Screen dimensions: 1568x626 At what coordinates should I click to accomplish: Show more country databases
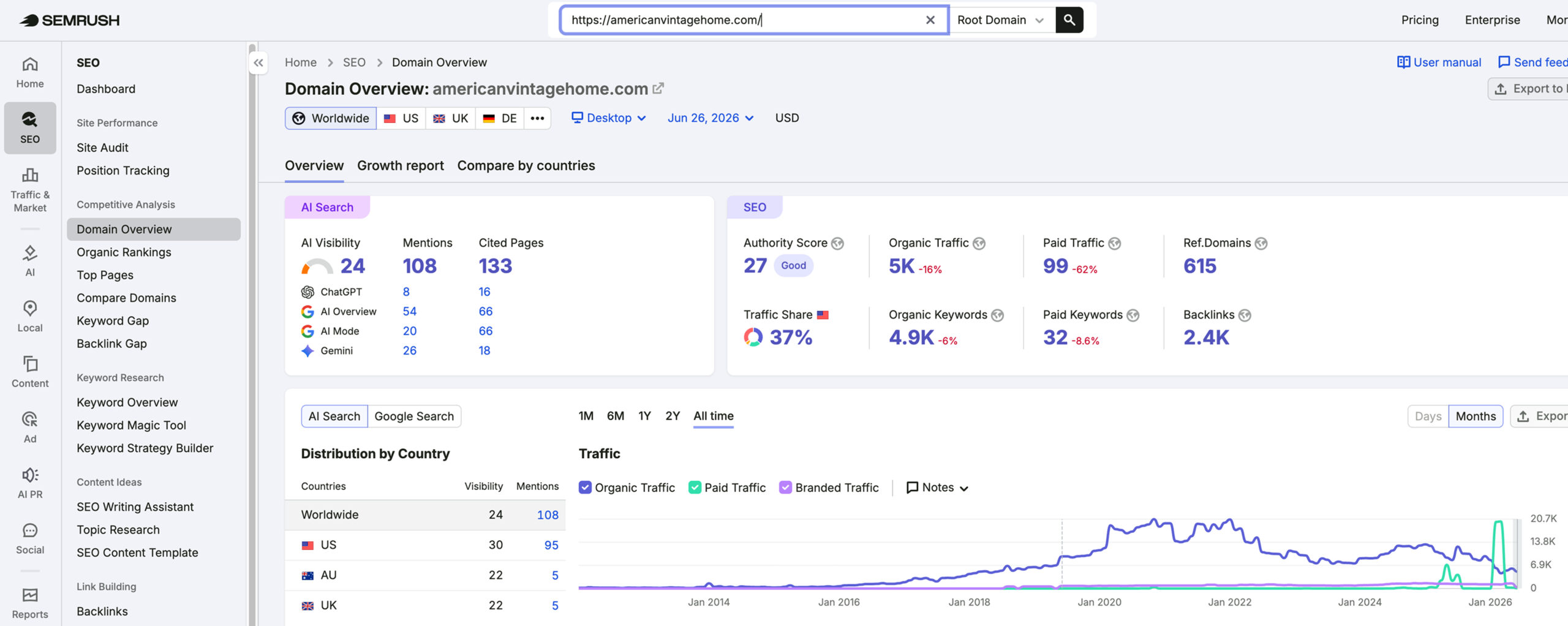(537, 118)
